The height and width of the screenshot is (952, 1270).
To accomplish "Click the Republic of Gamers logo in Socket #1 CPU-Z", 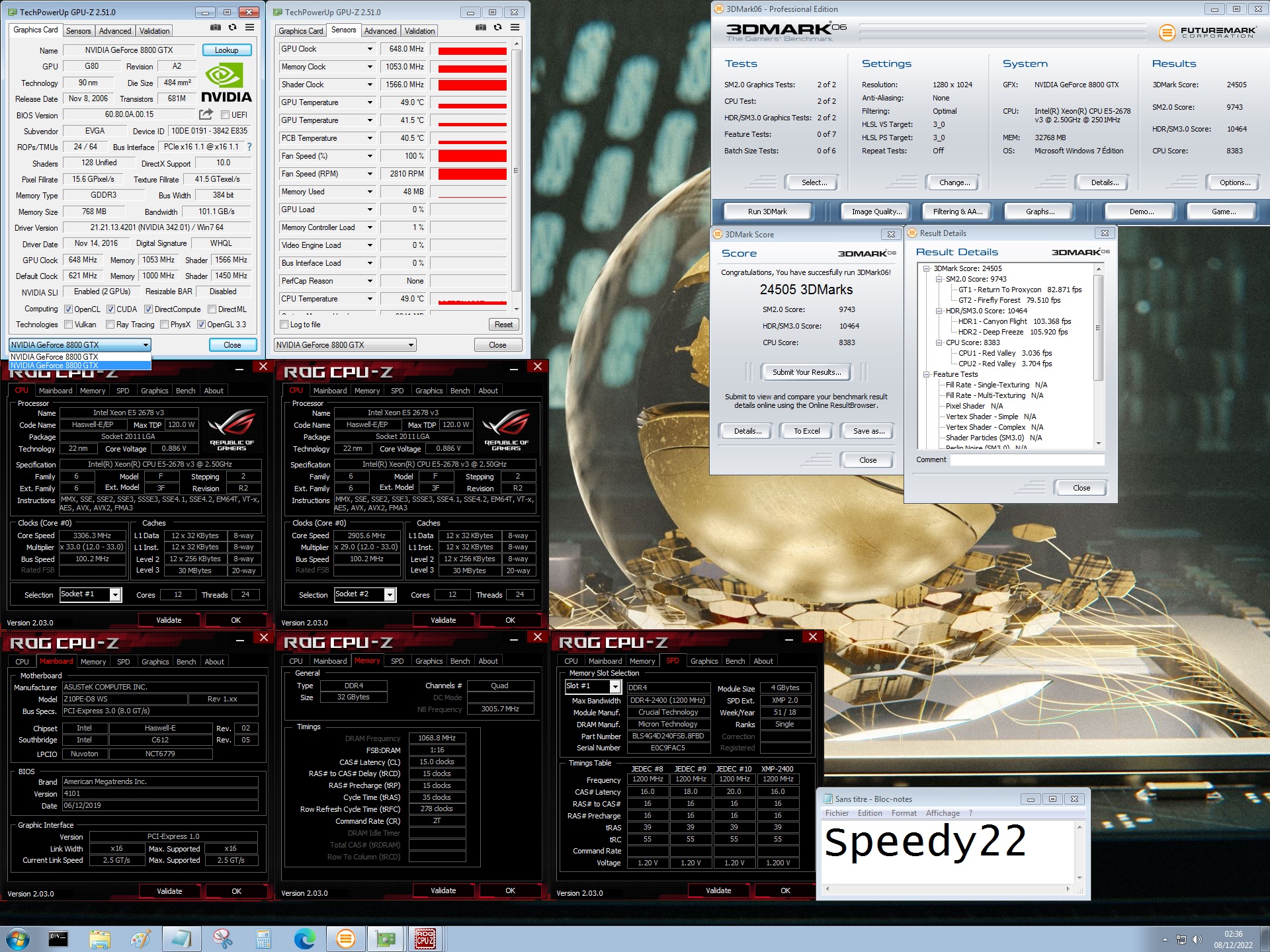I will [232, 430].
